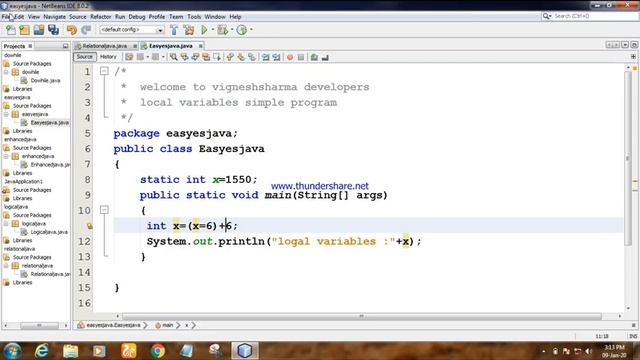Click the editor horizontal scrollbar
The height and width of the screenshot is (360, 640).
click(361, 316)
